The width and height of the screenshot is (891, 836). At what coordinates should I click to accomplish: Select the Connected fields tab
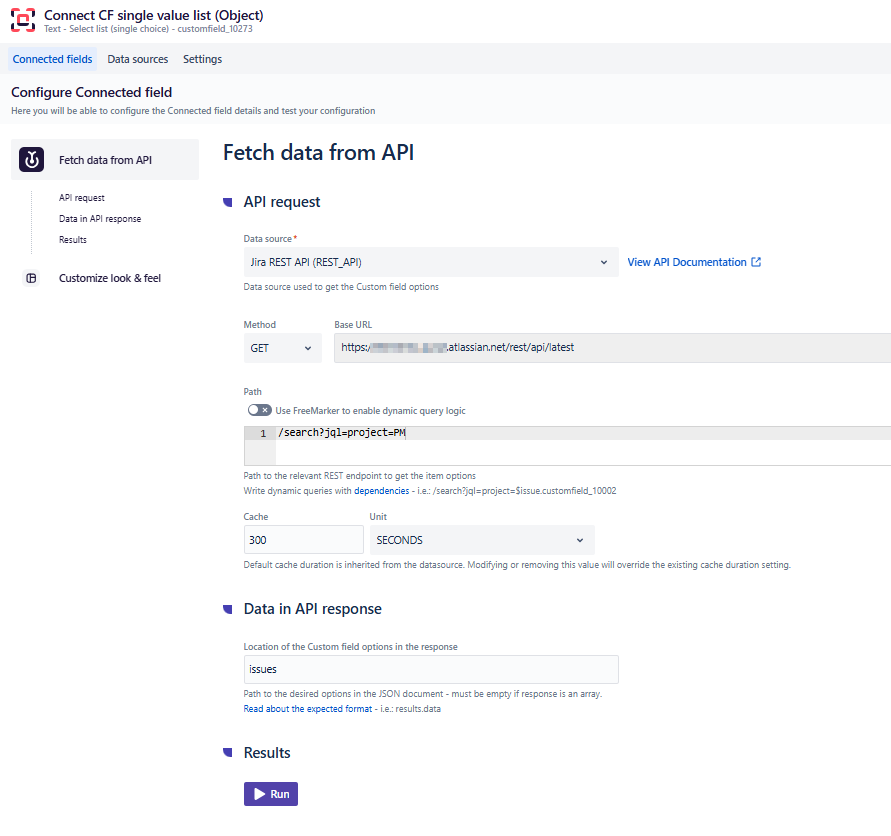(x=52, y=59)
